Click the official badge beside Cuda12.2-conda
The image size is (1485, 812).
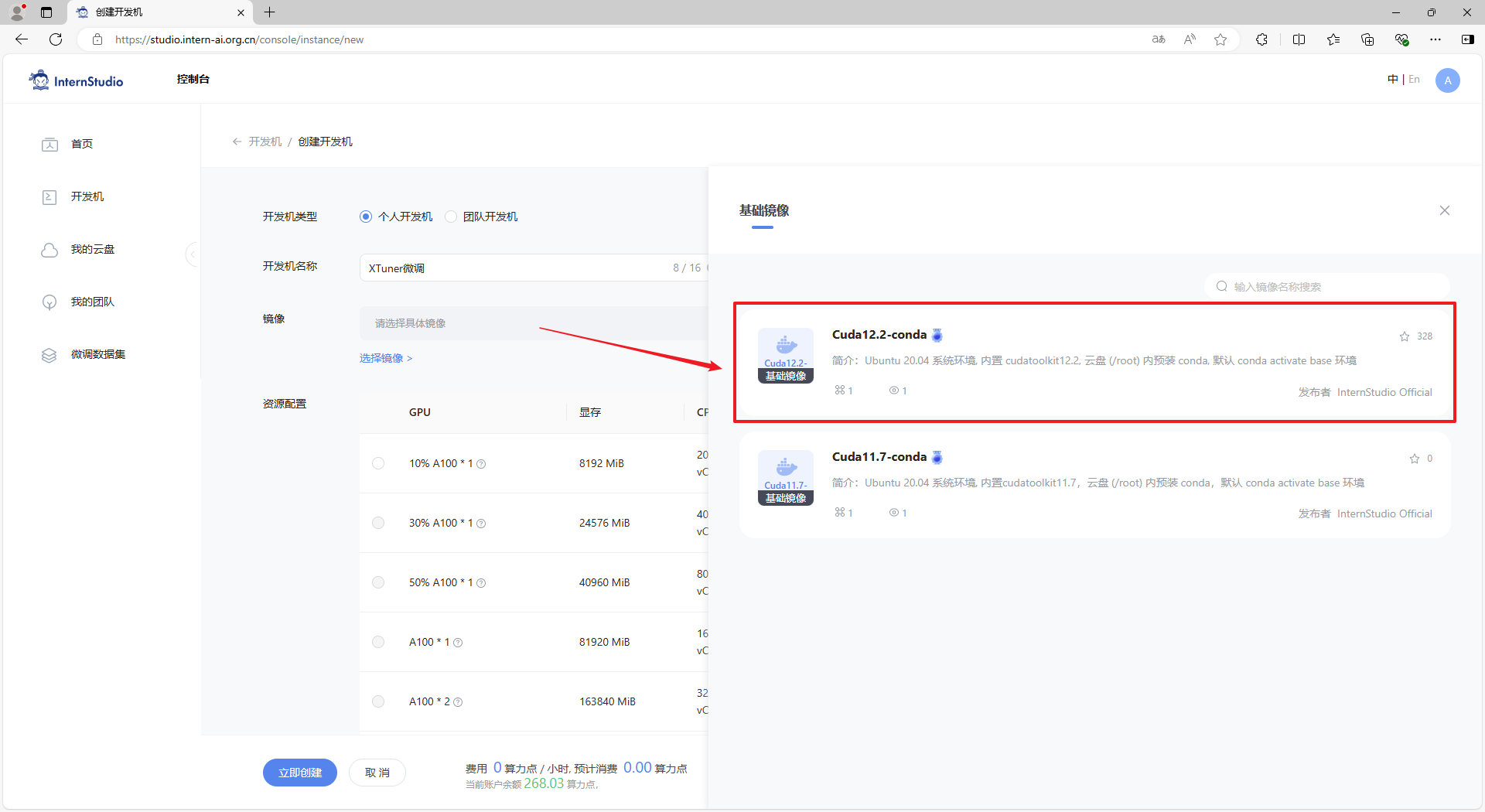pyautogui.click(x=937, y=335)
